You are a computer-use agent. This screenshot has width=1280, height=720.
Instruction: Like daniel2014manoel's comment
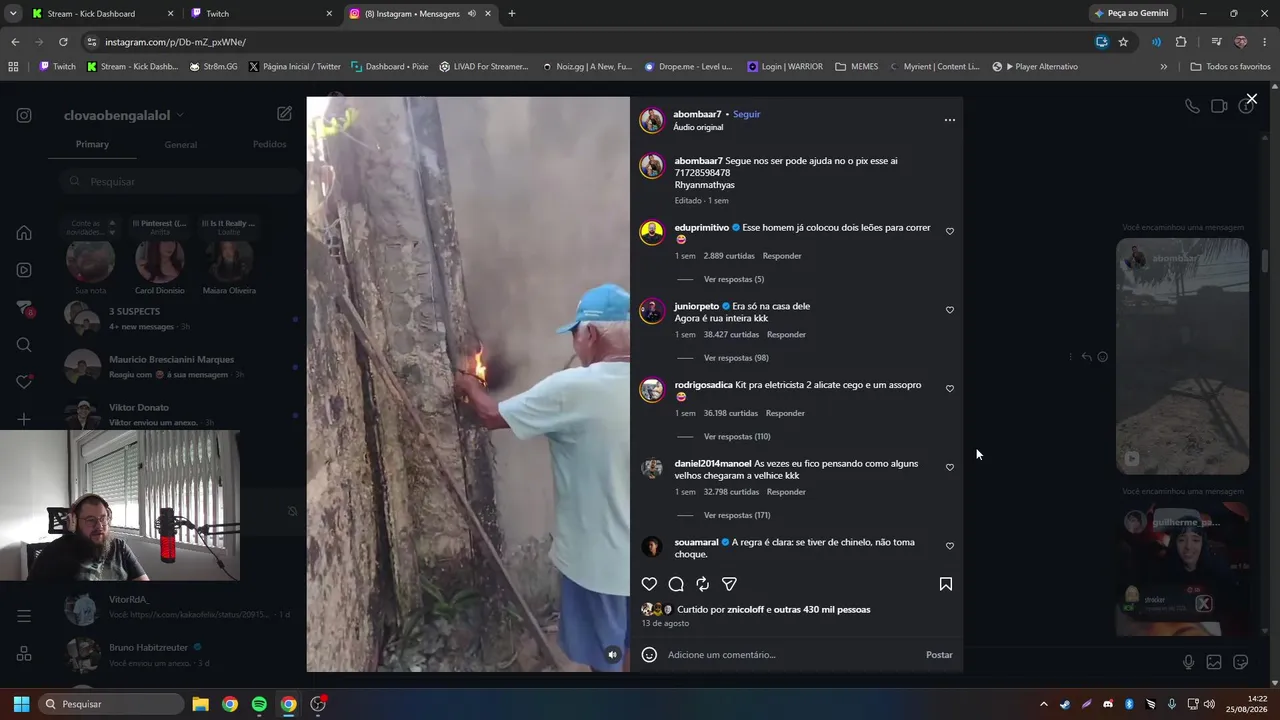tap(950, 467)
